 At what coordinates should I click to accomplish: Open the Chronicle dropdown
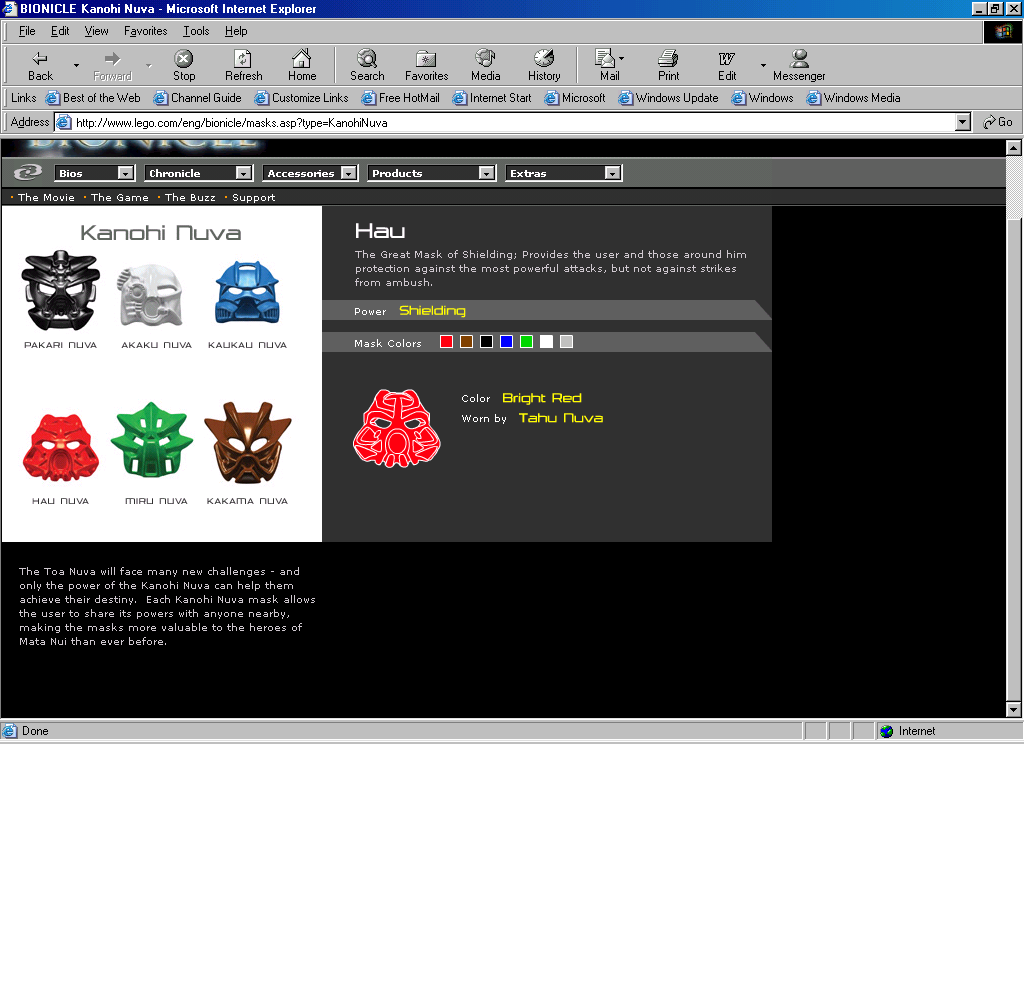click(x=199, y=173)
